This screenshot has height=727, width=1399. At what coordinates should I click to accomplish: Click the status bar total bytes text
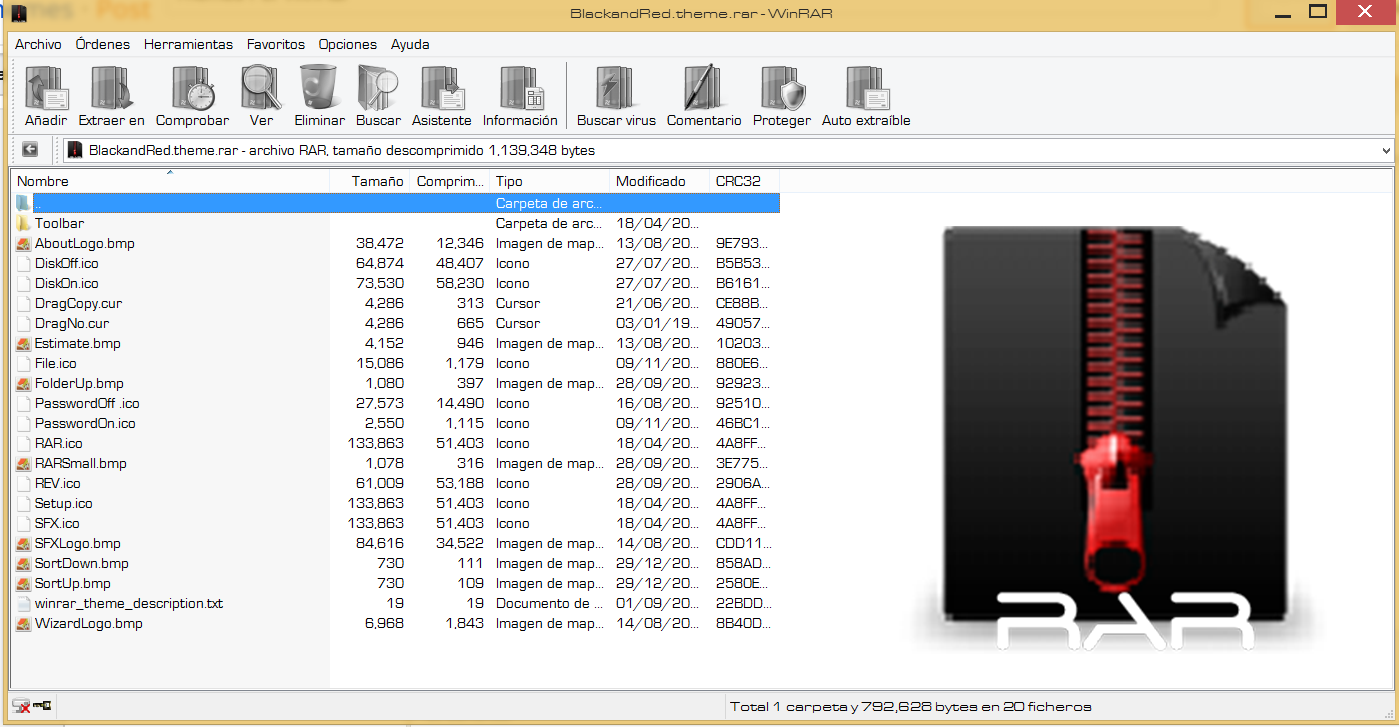click(x=910, y=706)
